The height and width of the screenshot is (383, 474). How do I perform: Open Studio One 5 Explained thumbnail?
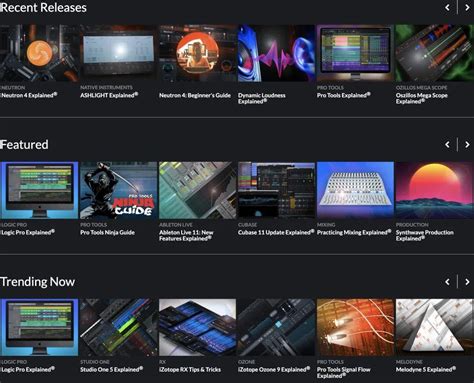click(x=118, y=327)
